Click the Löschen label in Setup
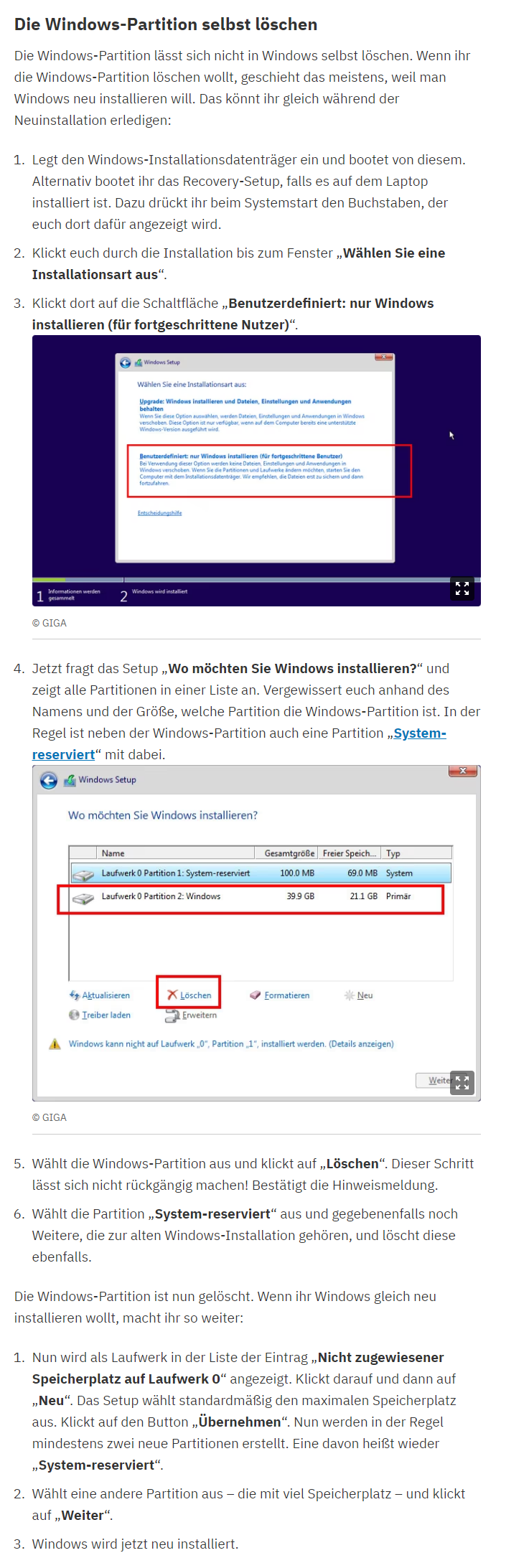 pyautogui.click(x=196, y=995)
